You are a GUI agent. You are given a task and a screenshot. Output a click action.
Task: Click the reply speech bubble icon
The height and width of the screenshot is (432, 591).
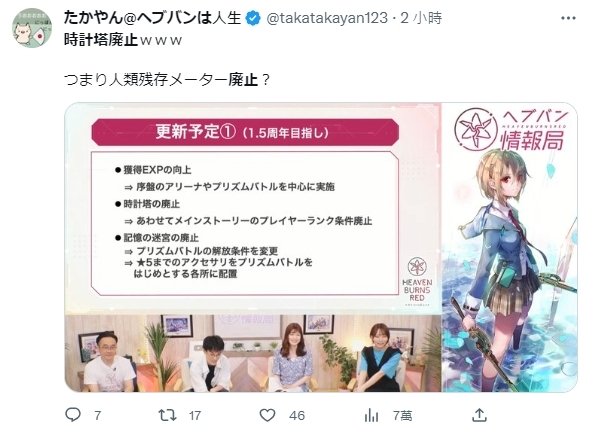pyautogui.click(x=73, y=415)
